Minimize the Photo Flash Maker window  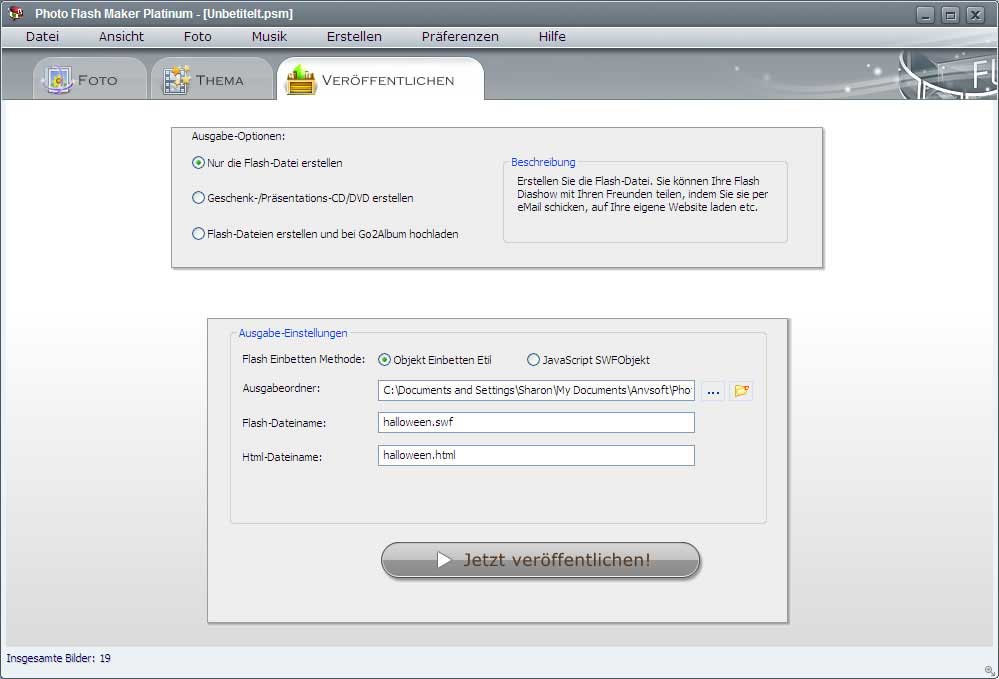pos(926,14)
